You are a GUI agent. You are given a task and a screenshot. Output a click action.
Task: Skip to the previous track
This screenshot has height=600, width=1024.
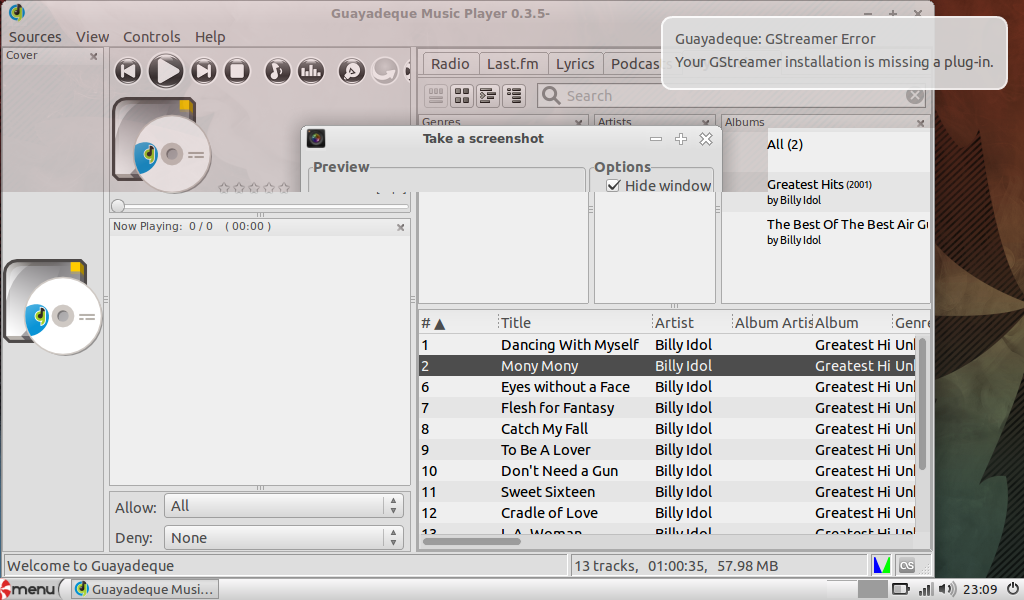click(x=128, y=71)
